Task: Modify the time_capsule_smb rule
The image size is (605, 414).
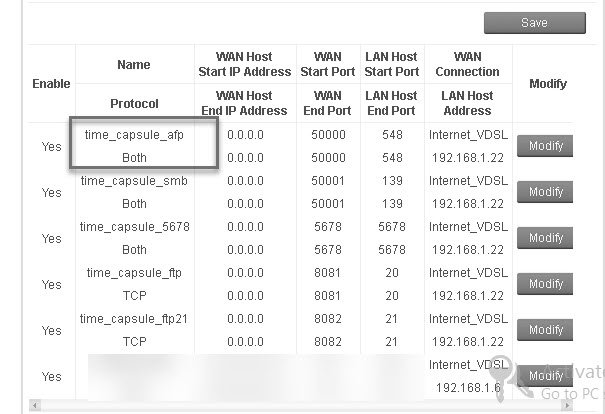Action: coord(545,192)
